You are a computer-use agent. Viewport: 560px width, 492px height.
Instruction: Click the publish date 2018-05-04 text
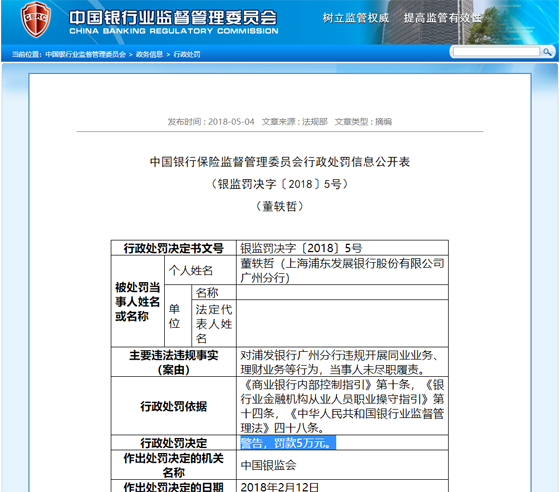pos(211,122)
